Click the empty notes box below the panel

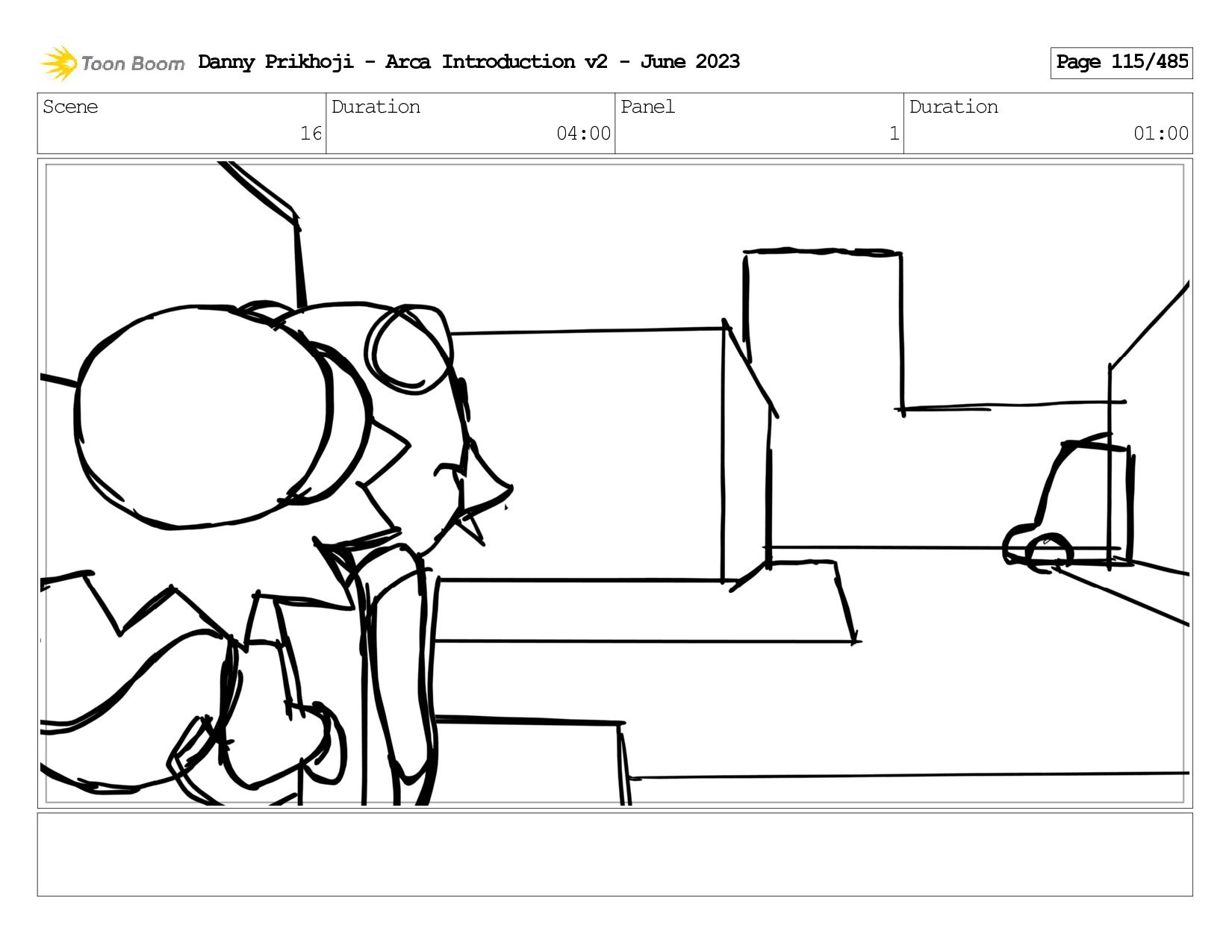(615, 854)
